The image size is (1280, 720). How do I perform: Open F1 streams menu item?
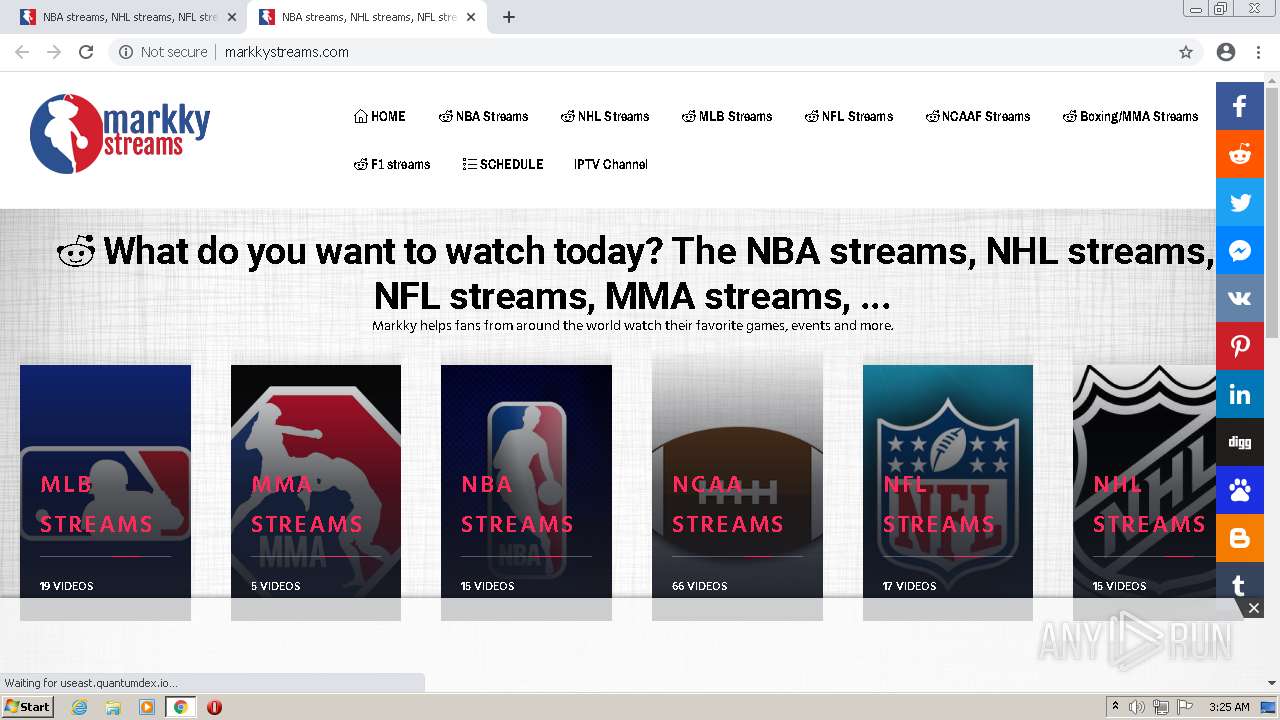392,164
